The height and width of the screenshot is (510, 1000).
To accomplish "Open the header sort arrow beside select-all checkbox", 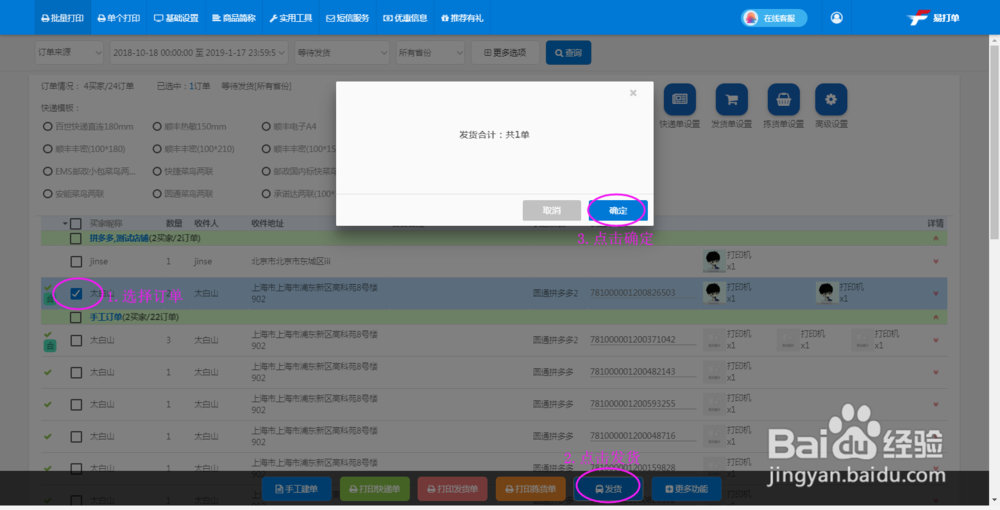I will [65, 224].
